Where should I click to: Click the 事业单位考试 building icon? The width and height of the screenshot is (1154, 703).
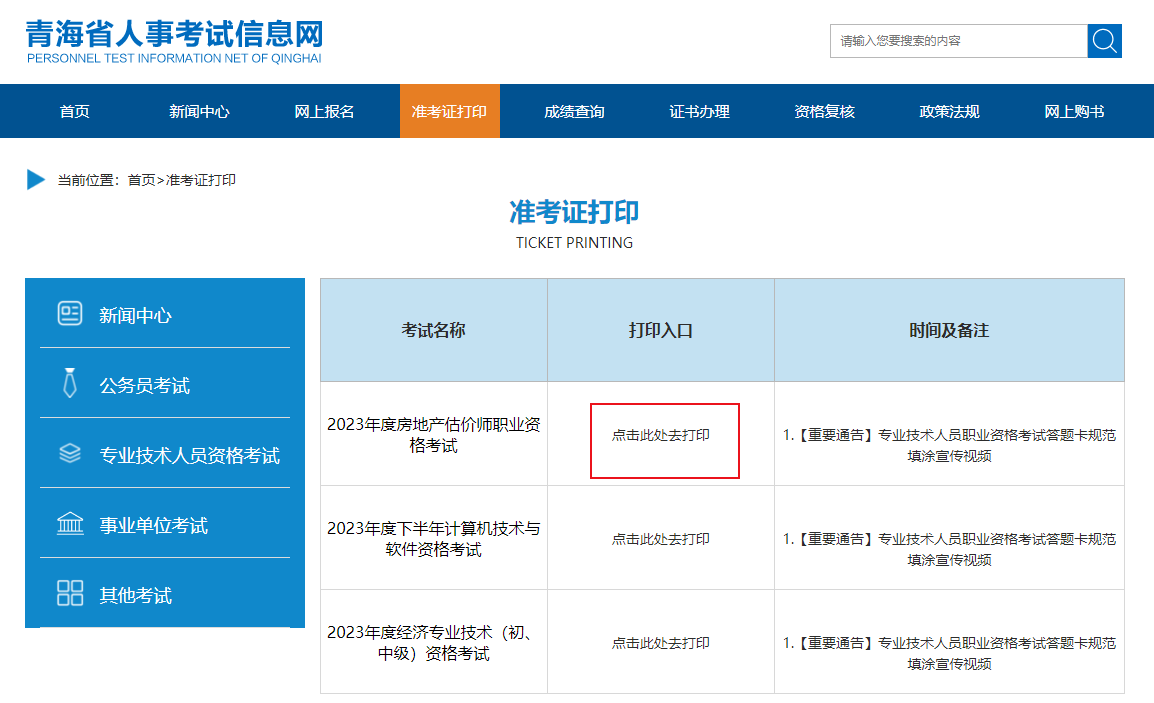(70, 524)
